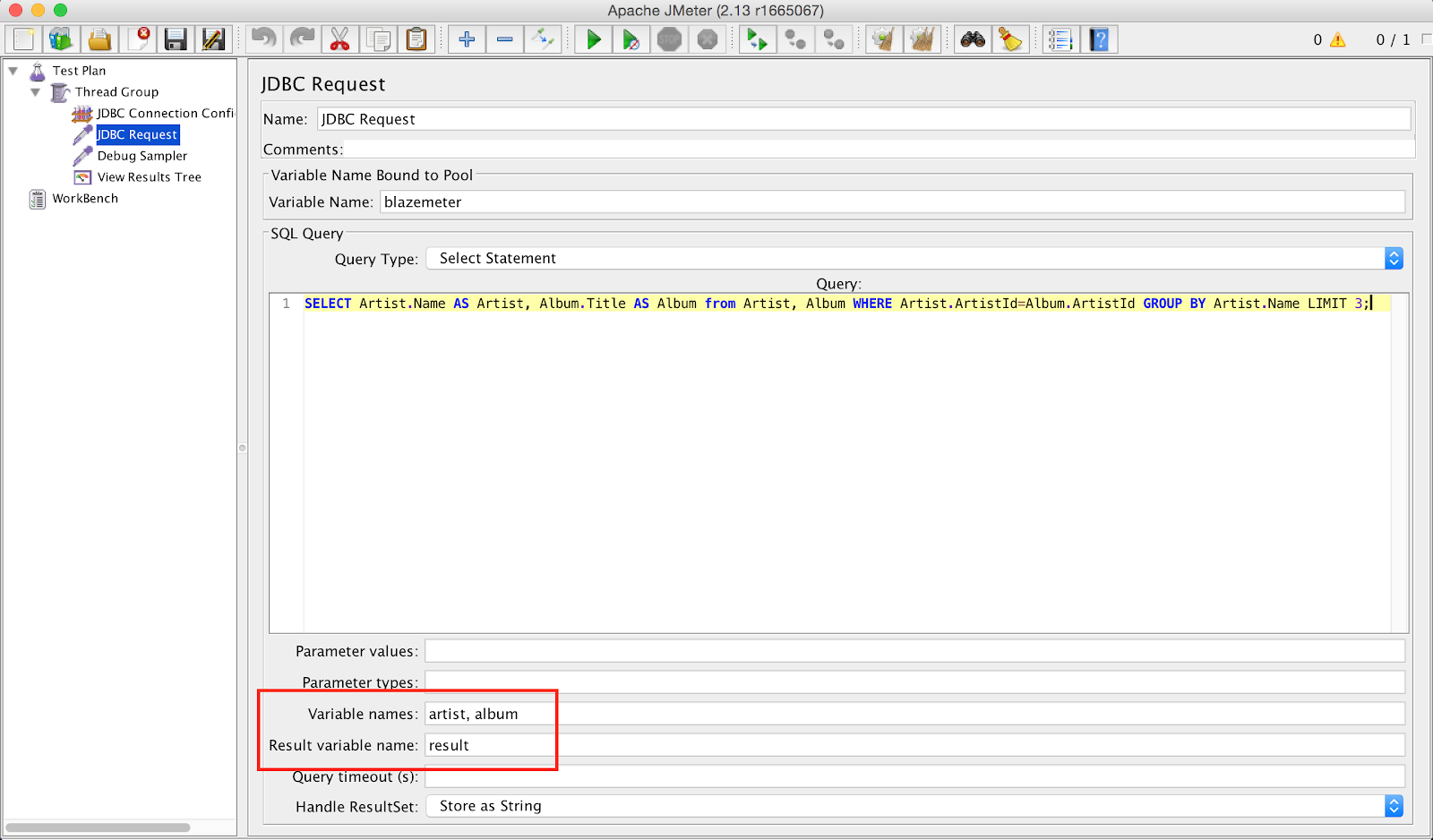Start the test run

(593, 39)
